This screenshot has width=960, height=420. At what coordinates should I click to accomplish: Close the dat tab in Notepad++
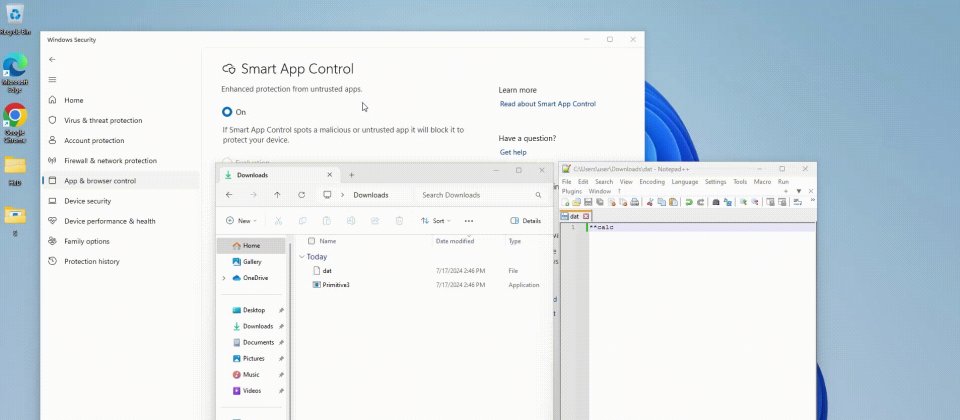point(586,216)
